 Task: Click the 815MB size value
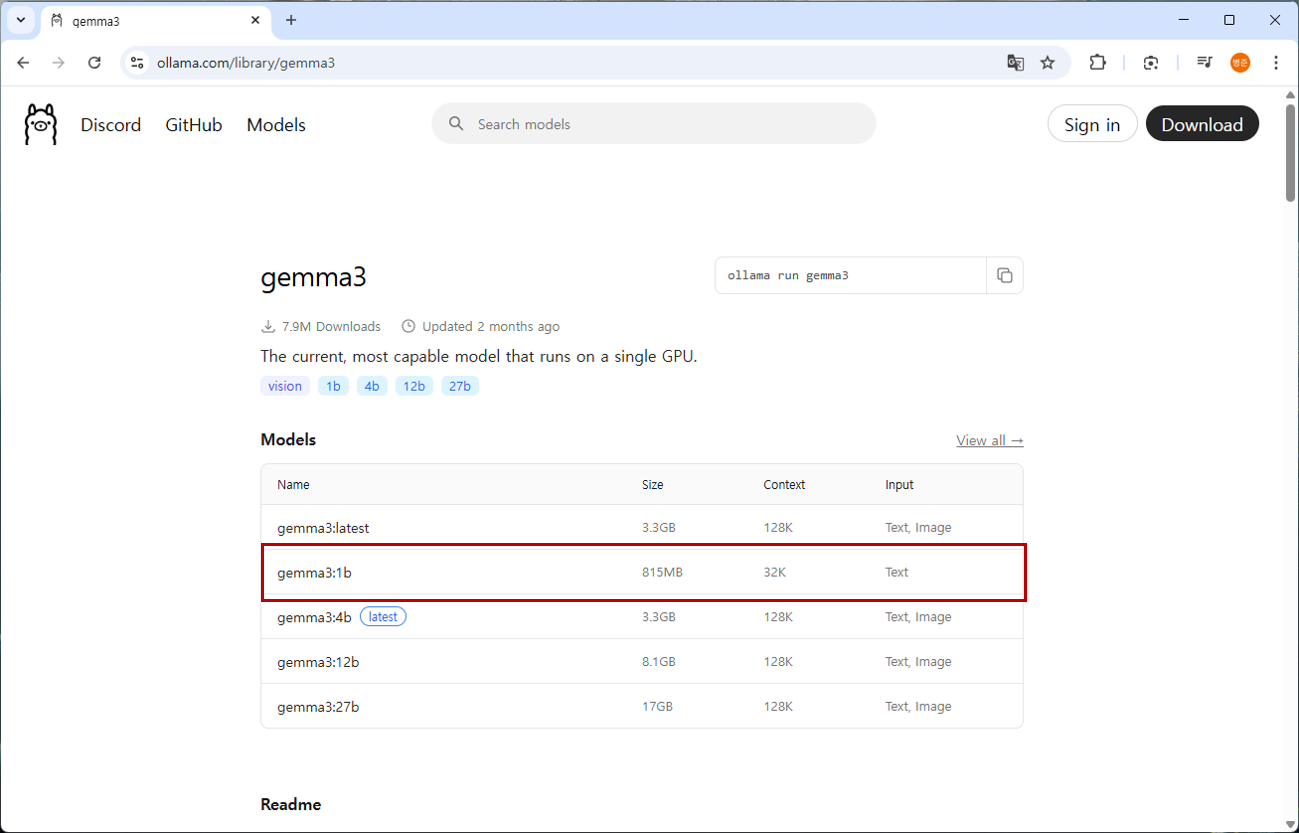coord(662,573)
